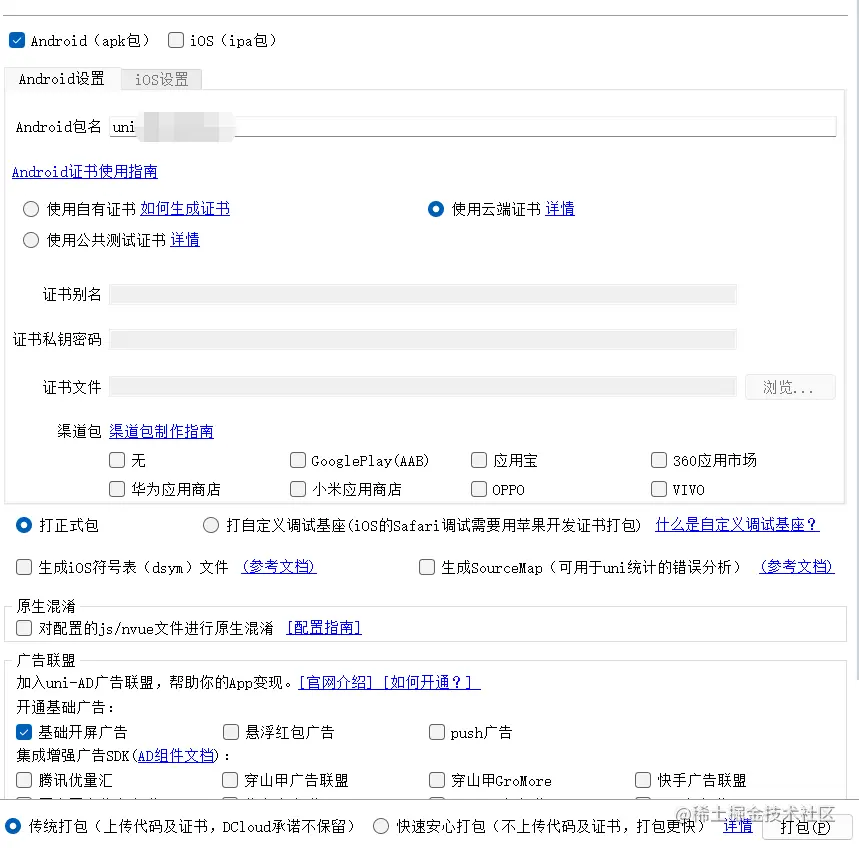Click the 证书文件 path field
859x848 pixels.
tap(422, 387)
